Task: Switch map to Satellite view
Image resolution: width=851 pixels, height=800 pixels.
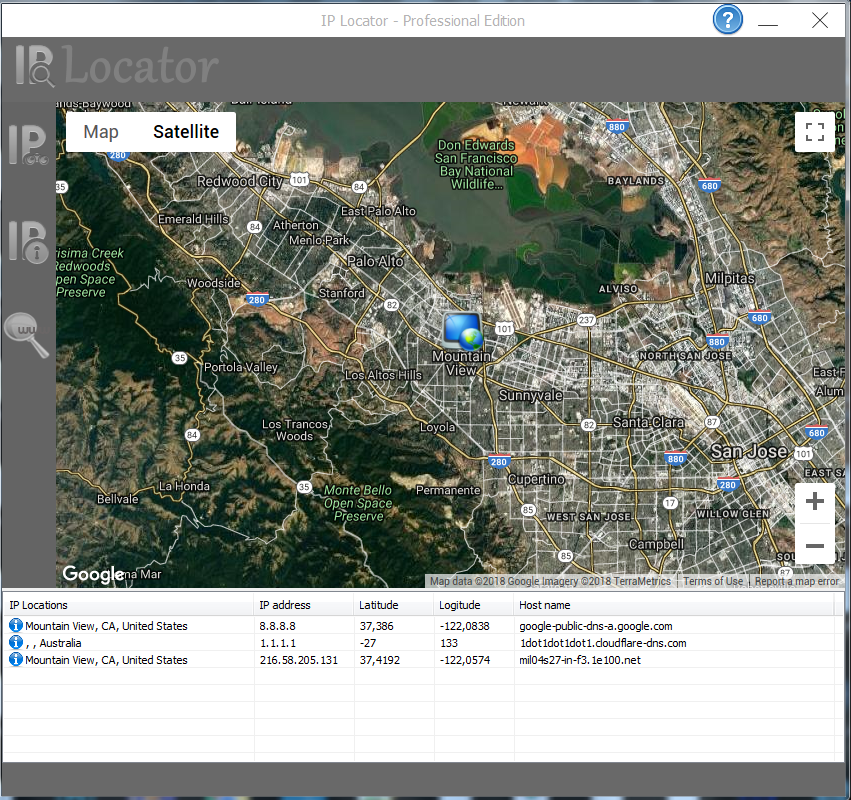Action: point(186,132)
